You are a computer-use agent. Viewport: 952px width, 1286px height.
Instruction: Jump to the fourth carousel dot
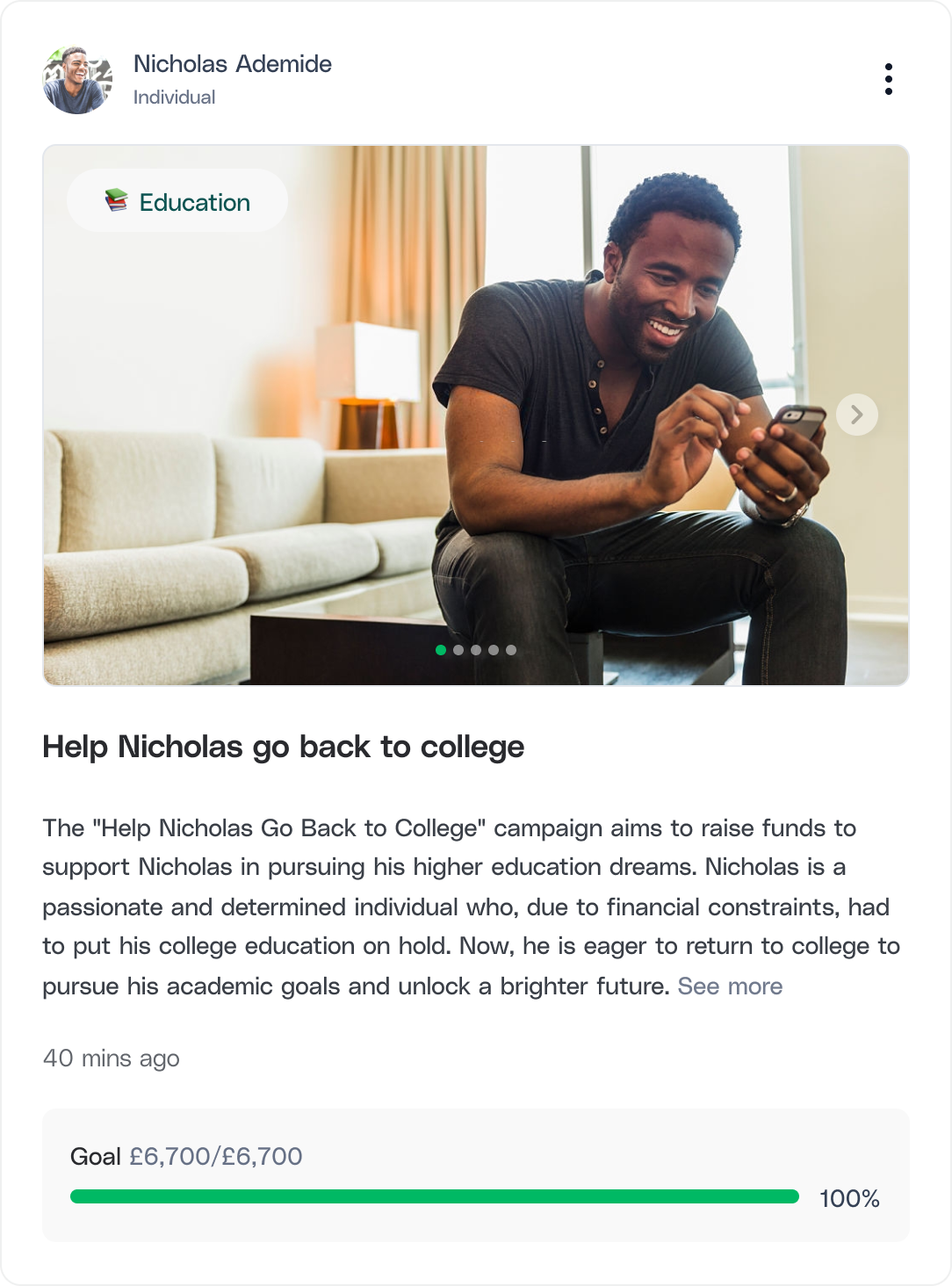494,650
